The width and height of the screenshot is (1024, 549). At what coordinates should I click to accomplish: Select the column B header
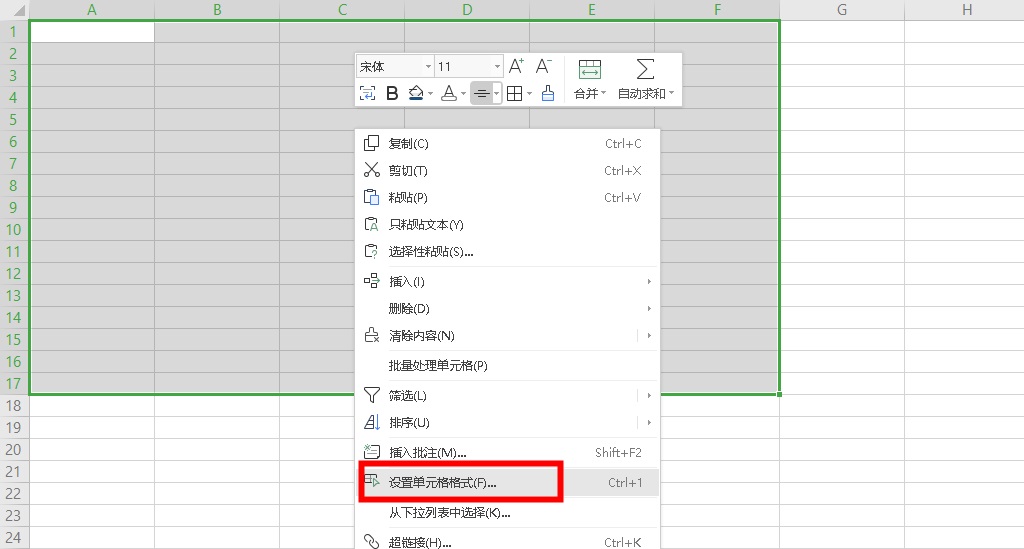(217, 10)
